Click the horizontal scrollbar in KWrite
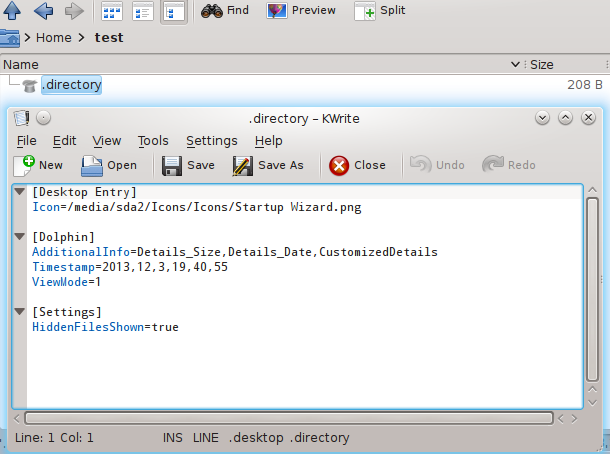 point(289,418)
